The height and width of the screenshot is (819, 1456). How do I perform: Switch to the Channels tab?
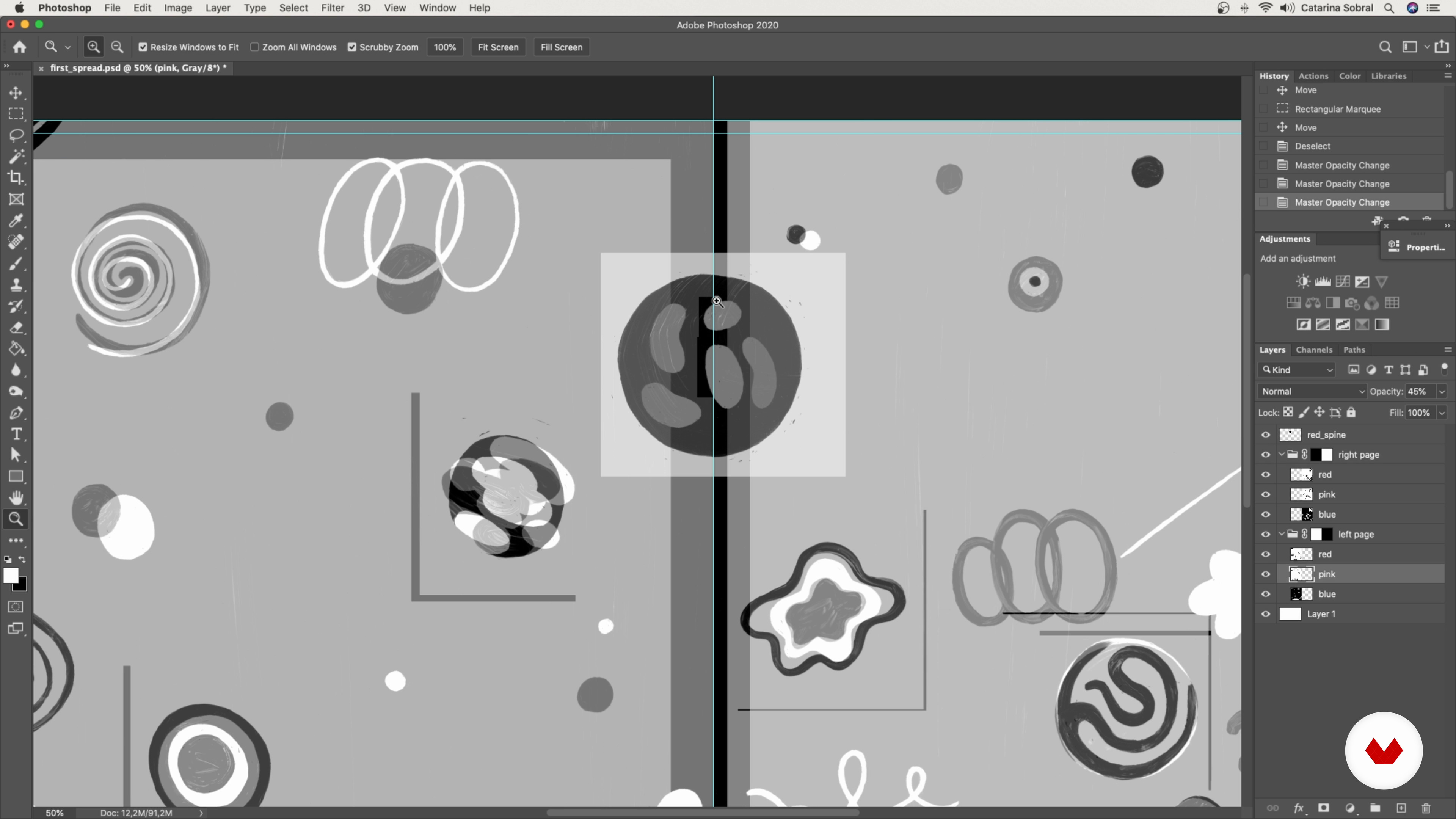click(1313, 350)
